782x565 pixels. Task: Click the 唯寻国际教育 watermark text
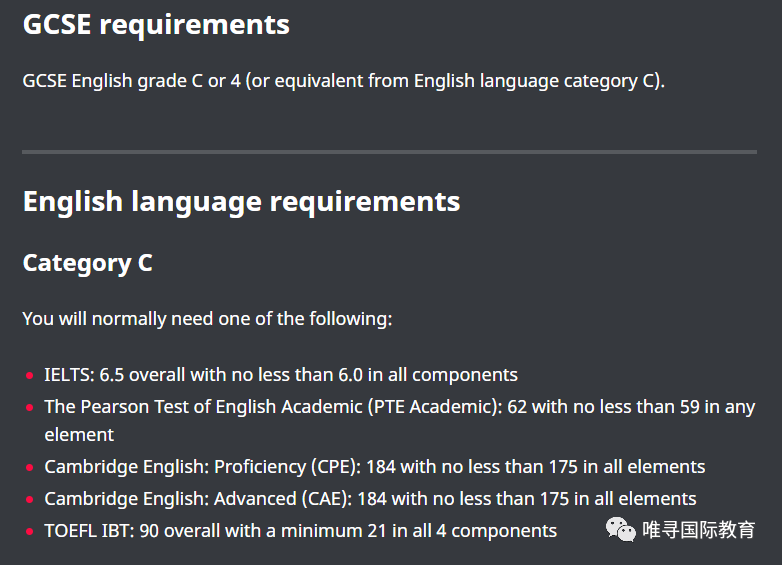tap(699, 530)
